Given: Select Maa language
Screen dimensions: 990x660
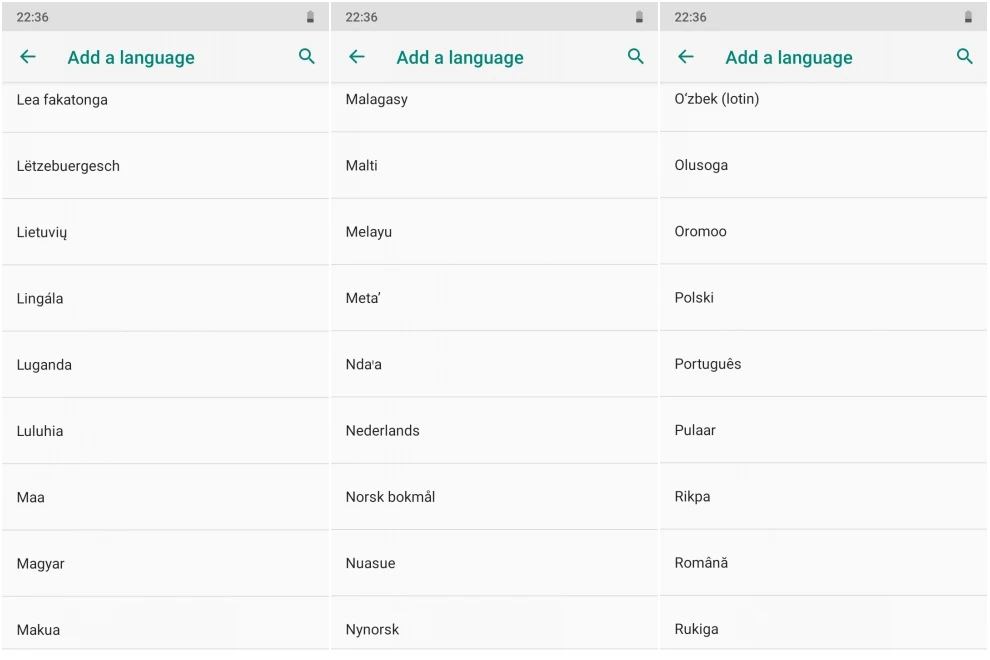Looking at the screenshot, I should tap(165, 498).
